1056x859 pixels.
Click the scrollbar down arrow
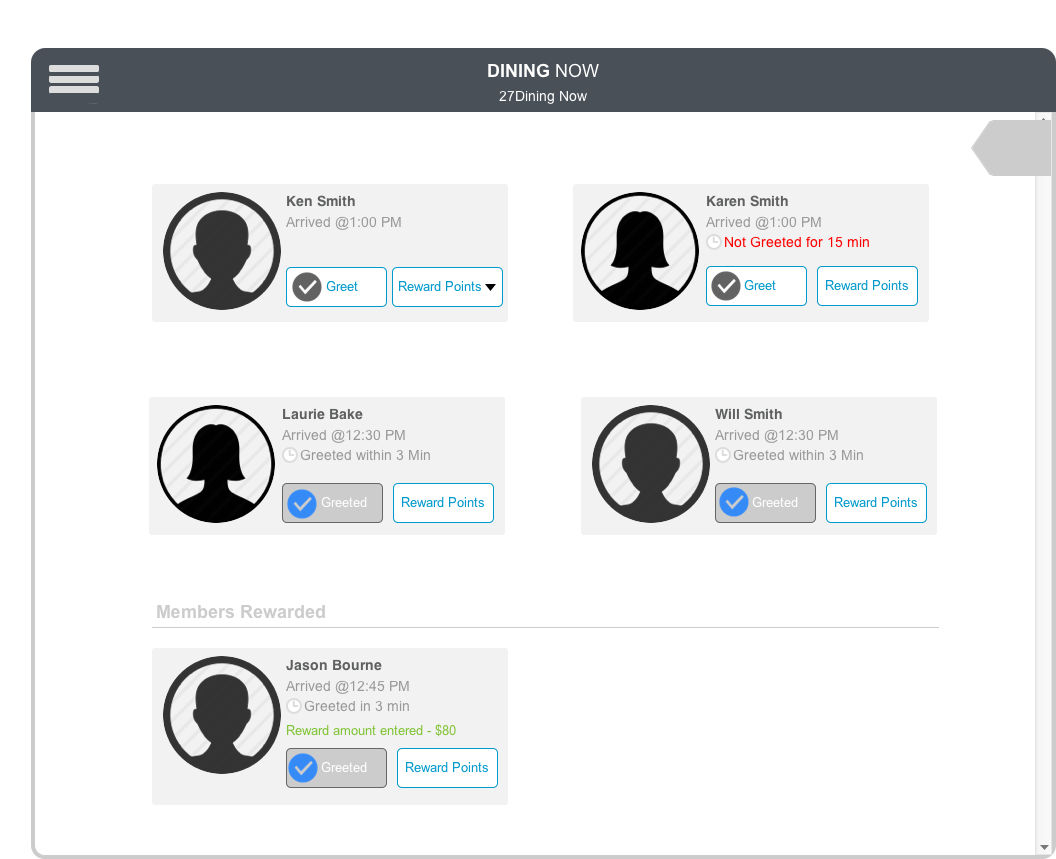(x=1044, y=847)
